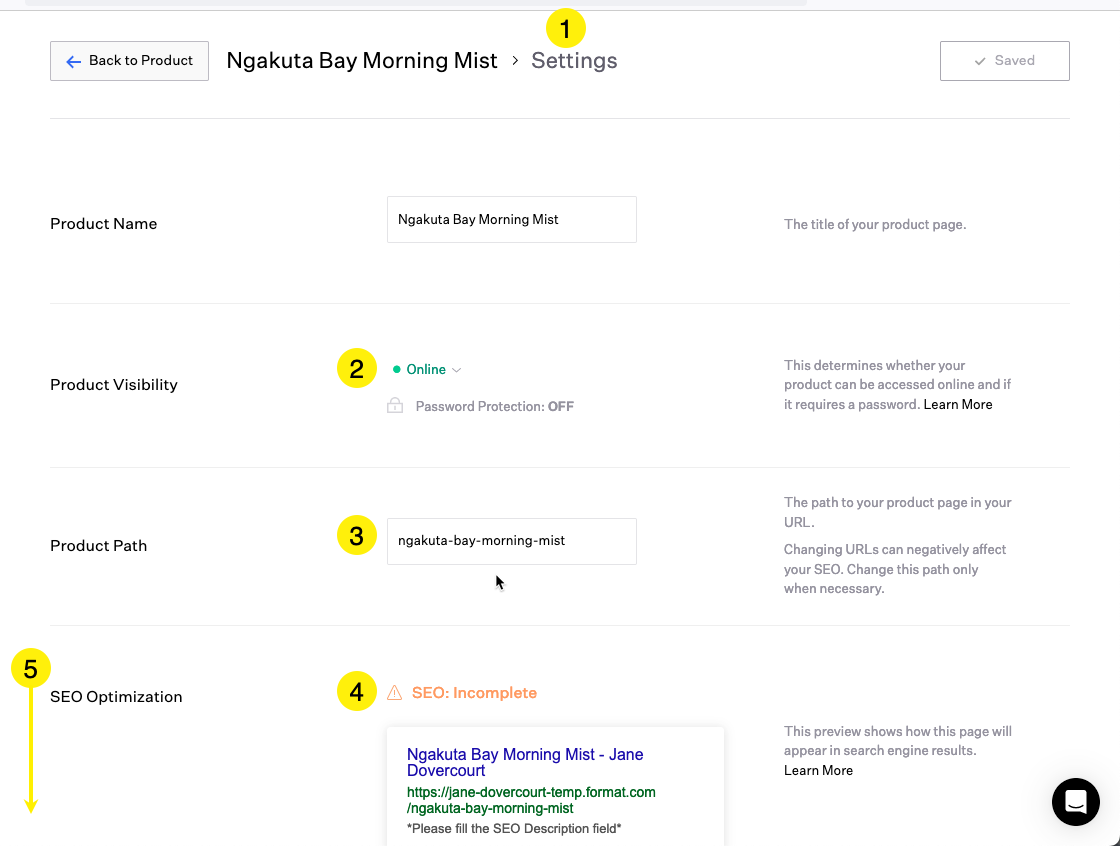Click the checkmark in the Saved button
1120x846 pixels.
[980, 61]
